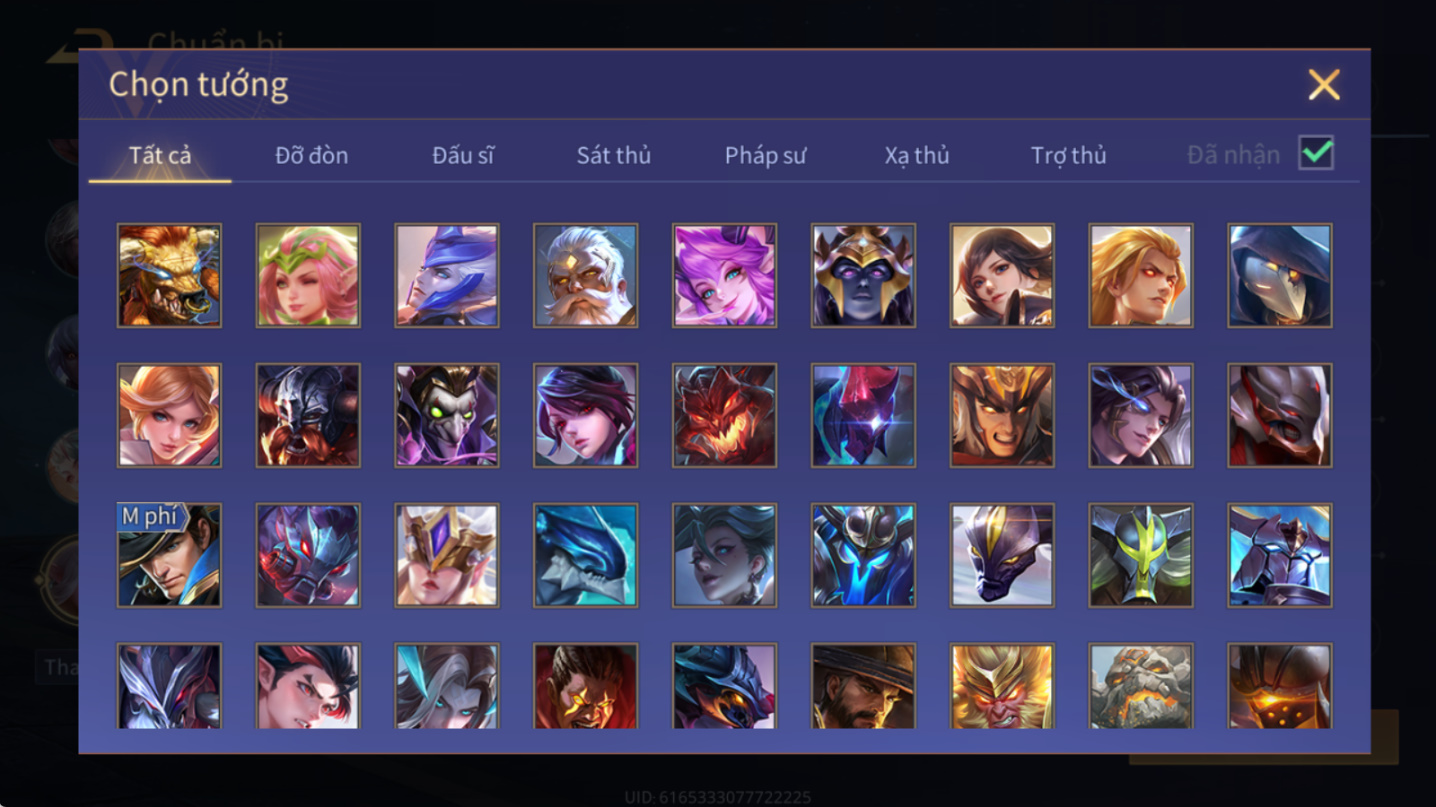Select the golden monkey king hero
Image resolution: width=1436 pixels, height=807 pixels.
1002,686
